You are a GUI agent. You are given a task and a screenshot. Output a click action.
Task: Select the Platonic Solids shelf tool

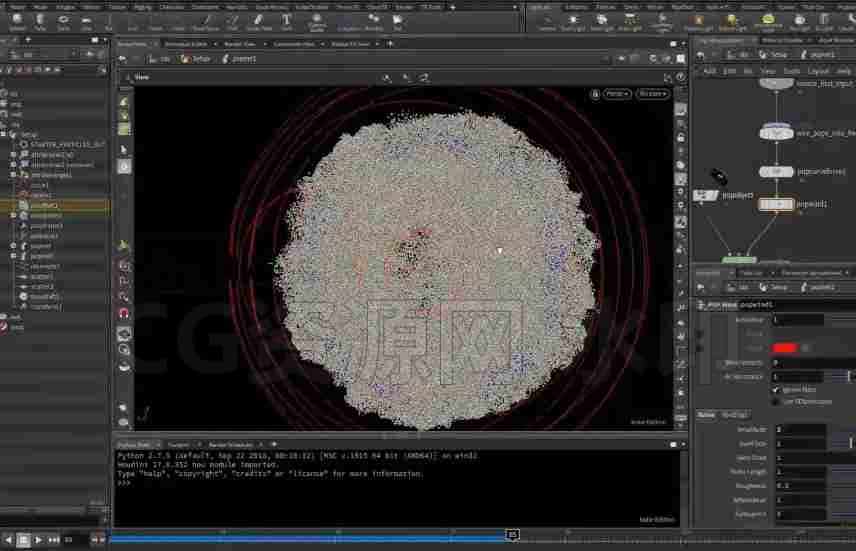point(317,21)
